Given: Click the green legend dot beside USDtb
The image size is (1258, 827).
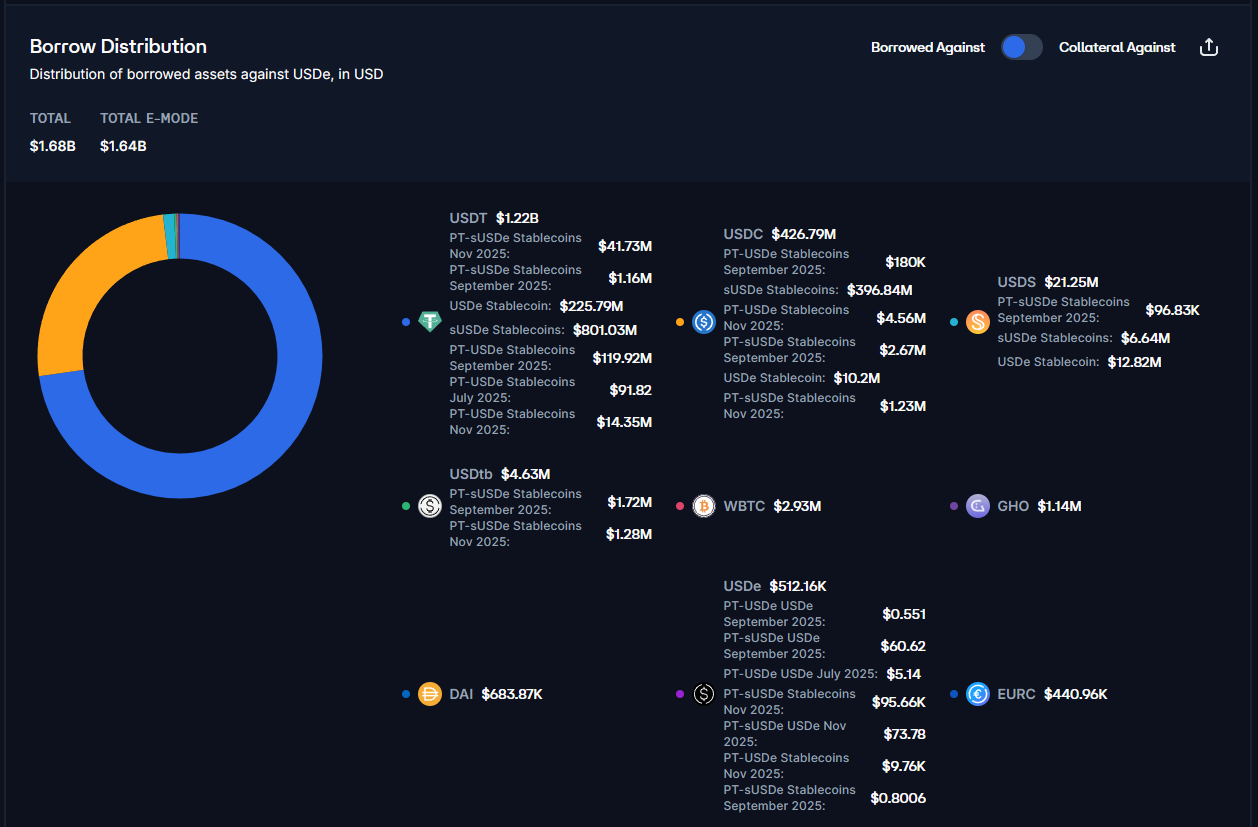Looking at the screenshot, I should pos(405,506).
